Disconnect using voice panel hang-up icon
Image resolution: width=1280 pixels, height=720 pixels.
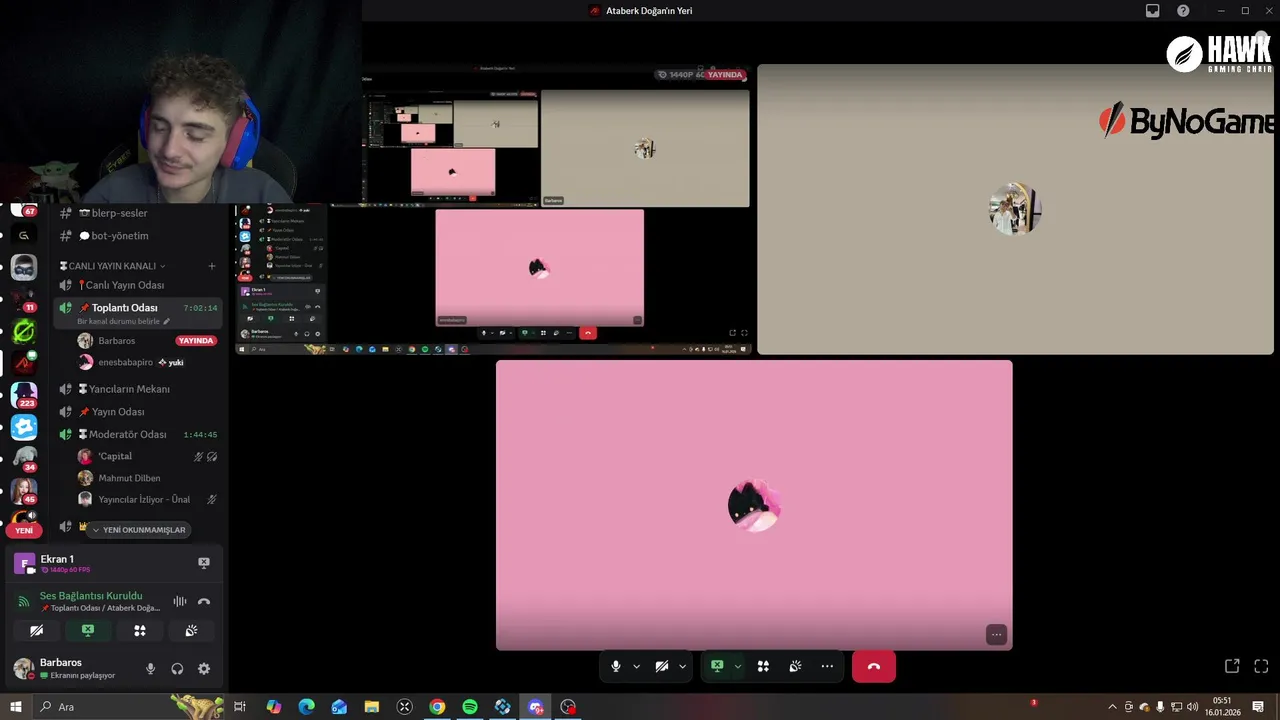pos(204,601)
